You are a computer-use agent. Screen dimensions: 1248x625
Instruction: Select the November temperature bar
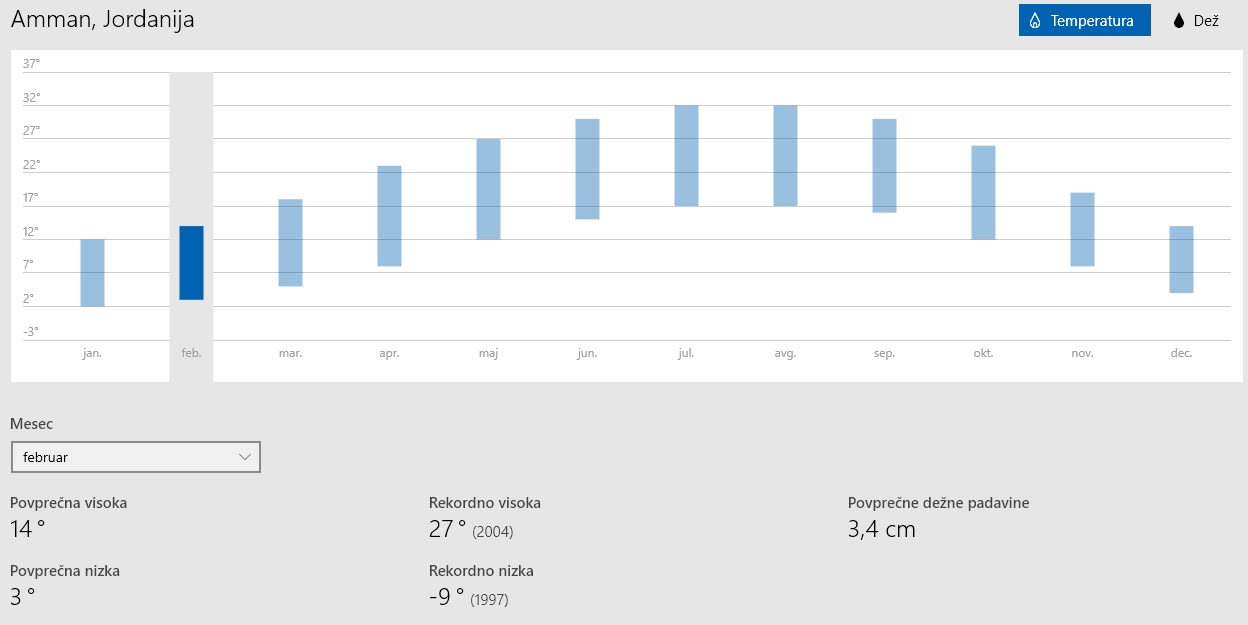point(1082,229)
